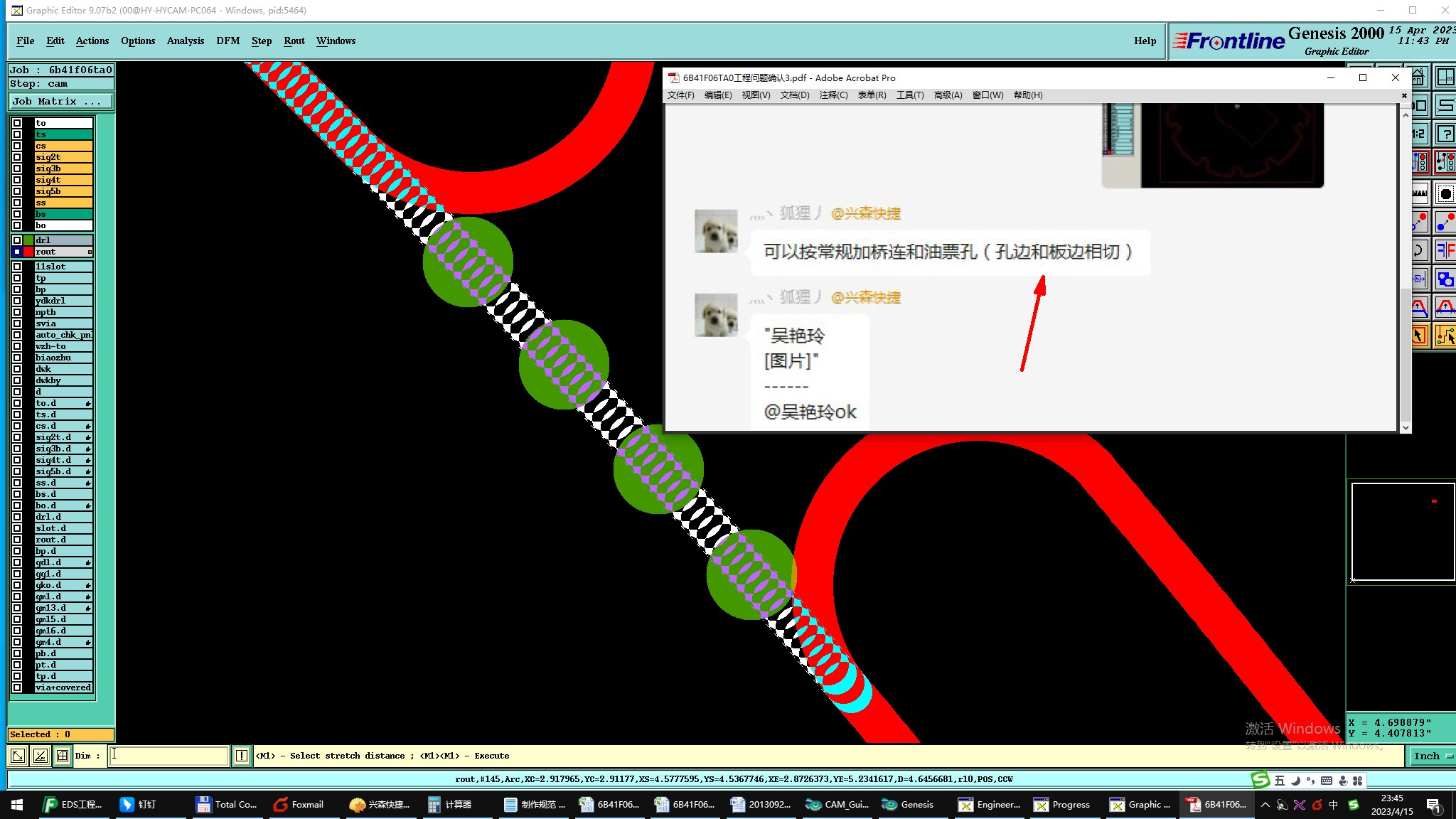This screenshot has width=1456, height=819.
Task: Click the mirror F flip icon
Action: click(x=1445, y=250)
